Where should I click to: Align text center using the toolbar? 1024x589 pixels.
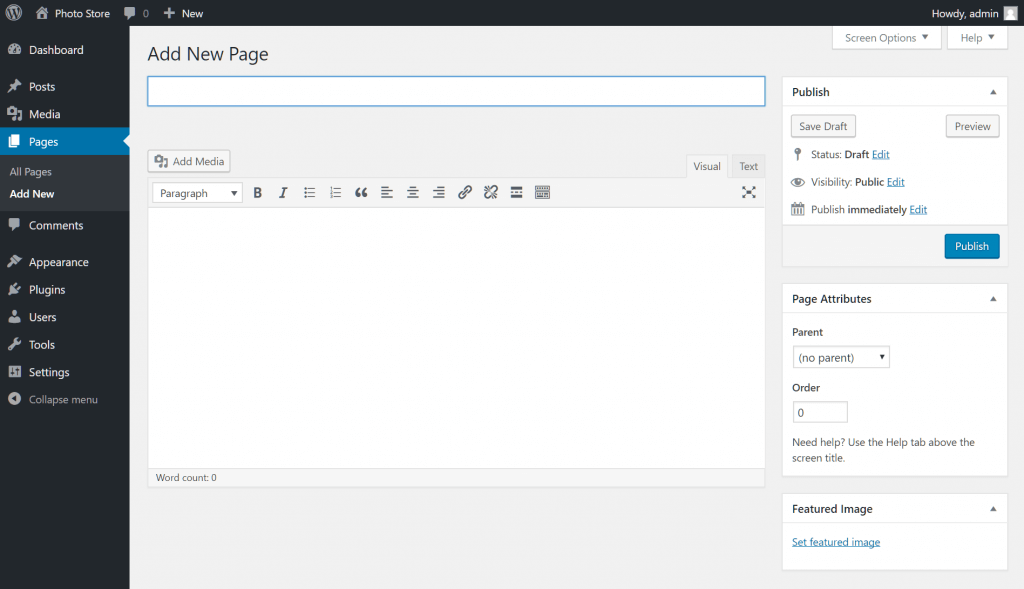pos(412,192)
